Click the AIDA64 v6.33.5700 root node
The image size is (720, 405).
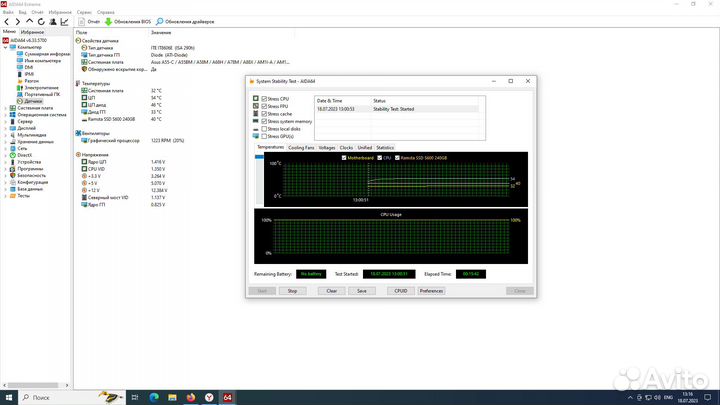[x=28, y=40]
